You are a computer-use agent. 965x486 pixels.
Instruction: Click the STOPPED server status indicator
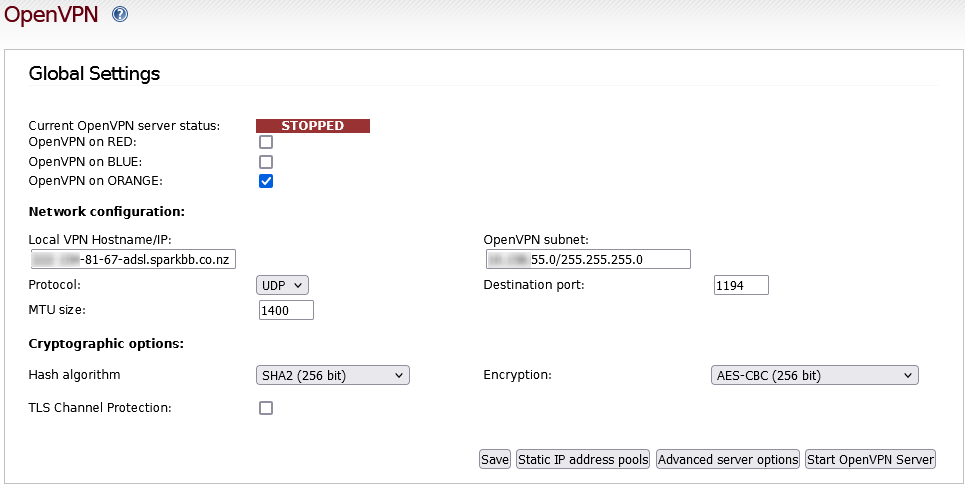(x=313, y=125)
